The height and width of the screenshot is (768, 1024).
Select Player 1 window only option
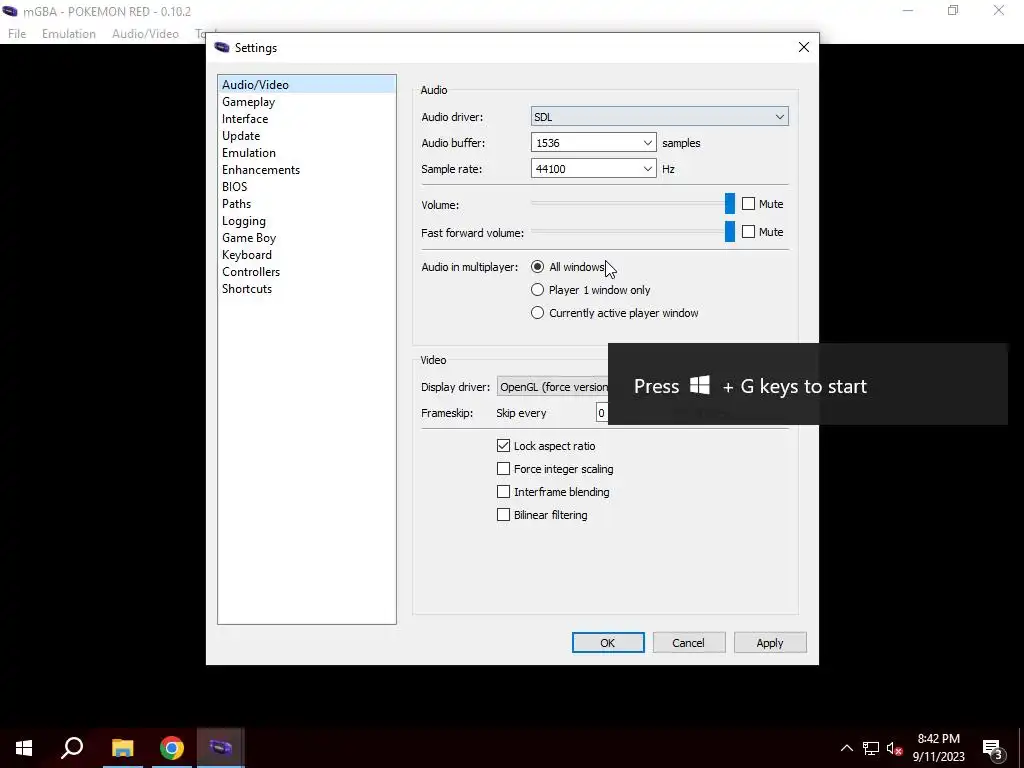537,290
